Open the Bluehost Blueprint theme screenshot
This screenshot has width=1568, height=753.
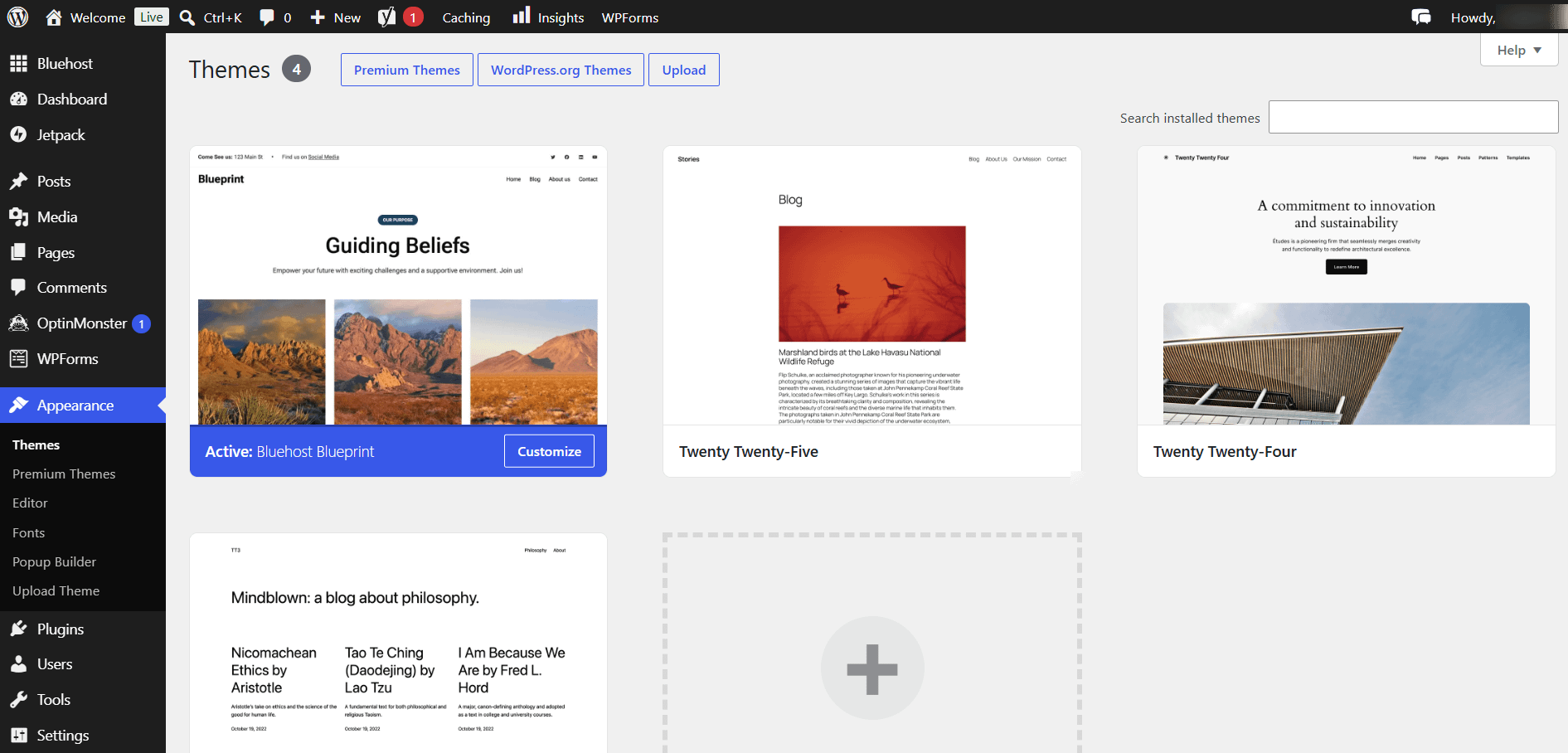398,285
